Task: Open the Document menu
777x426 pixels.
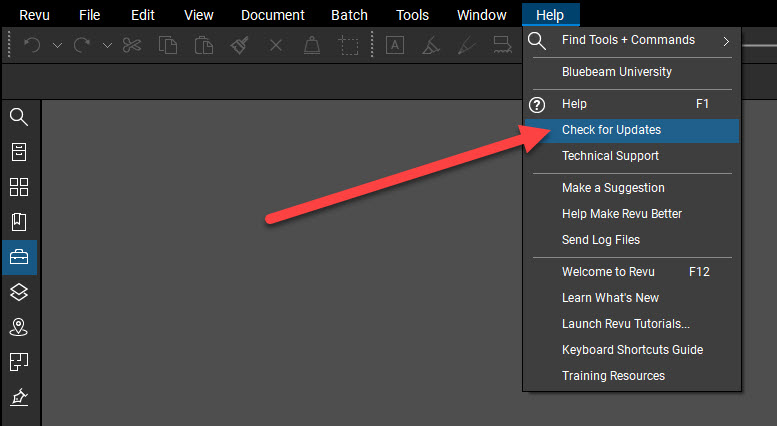Action: click(273, 15)
